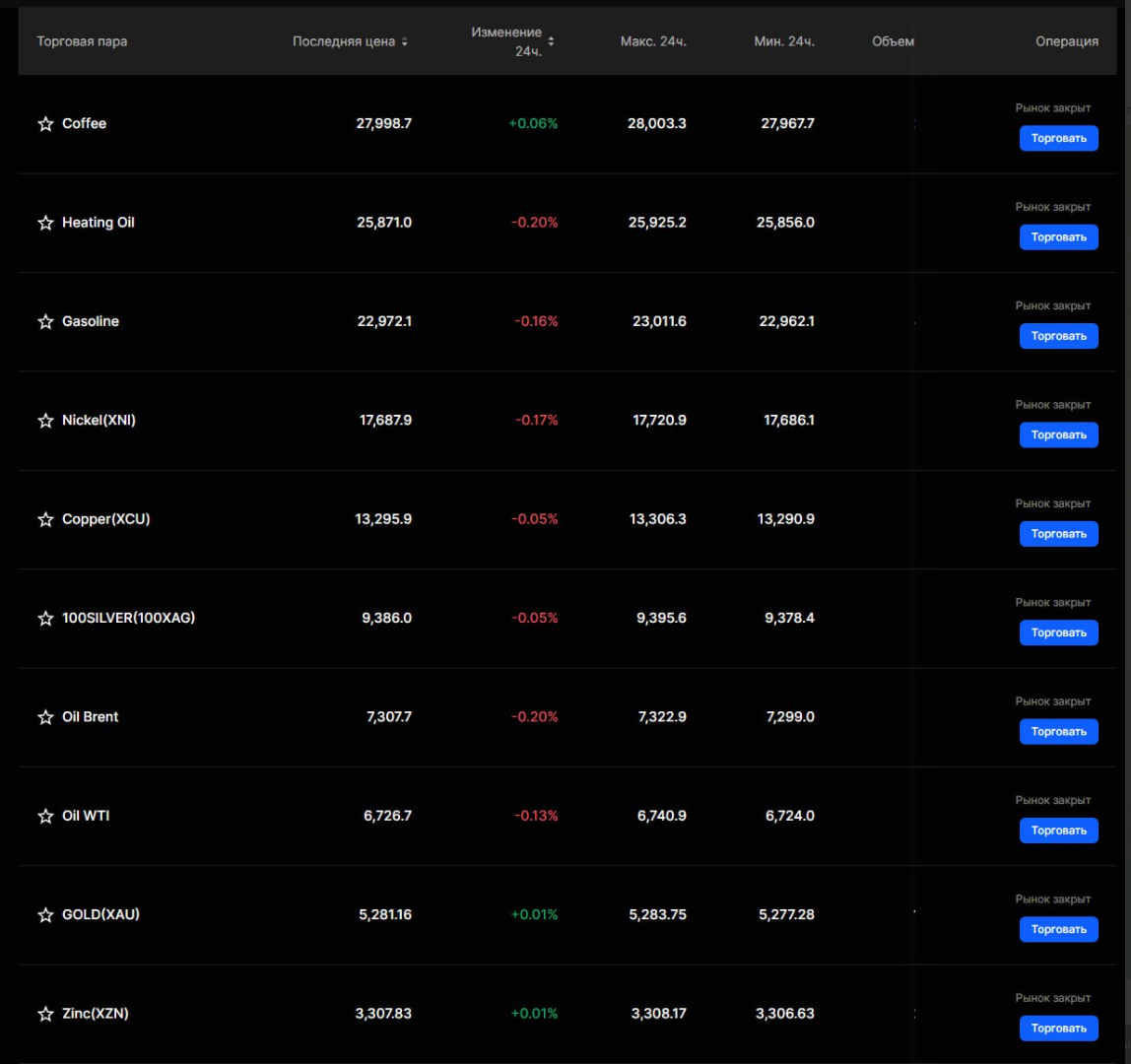Select the Gasoline pair name

(91, 322)
